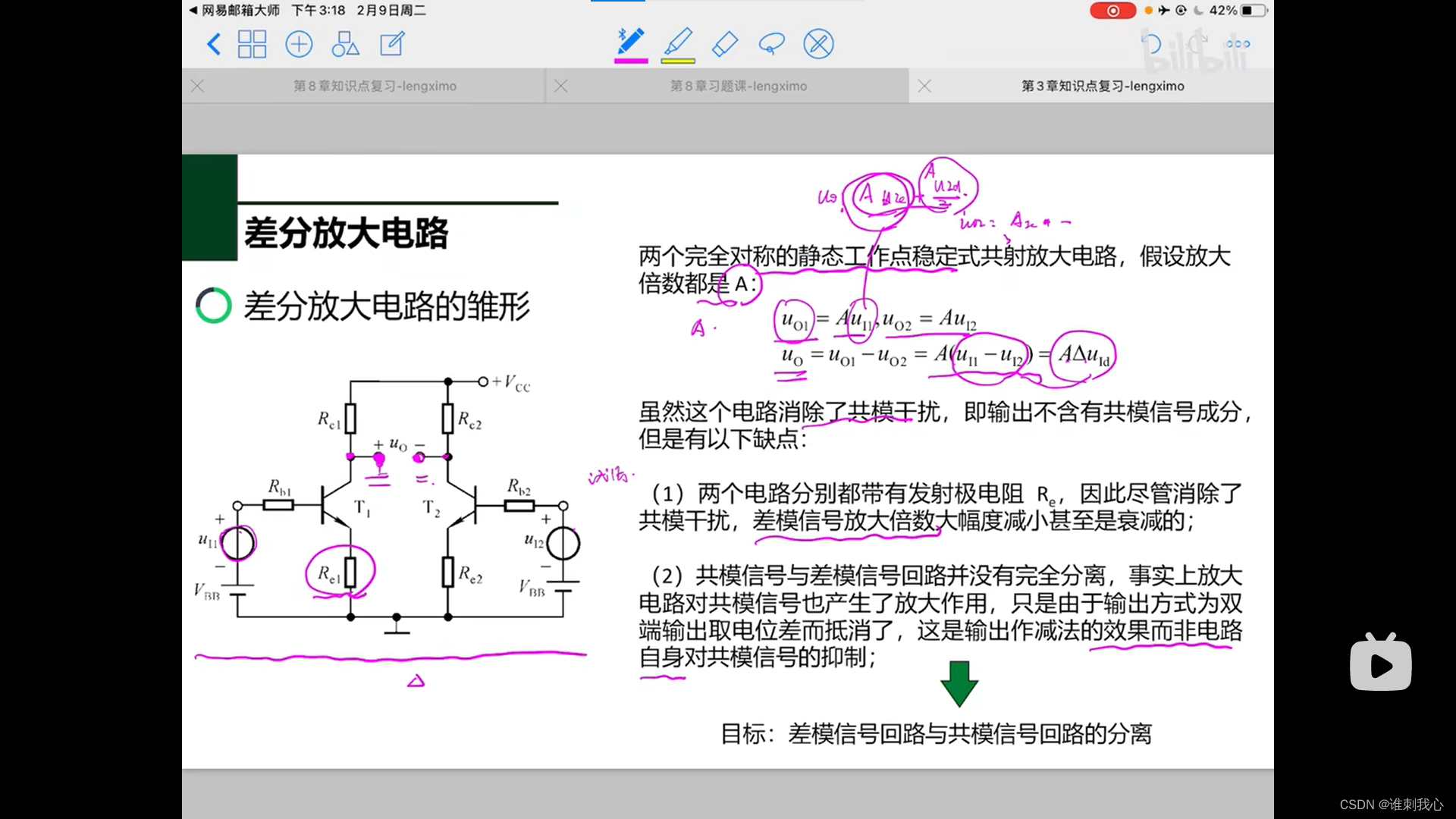Select the lasso selection tool
Image resolution: width=1456 pixels, height=819 pixels.
771,44
